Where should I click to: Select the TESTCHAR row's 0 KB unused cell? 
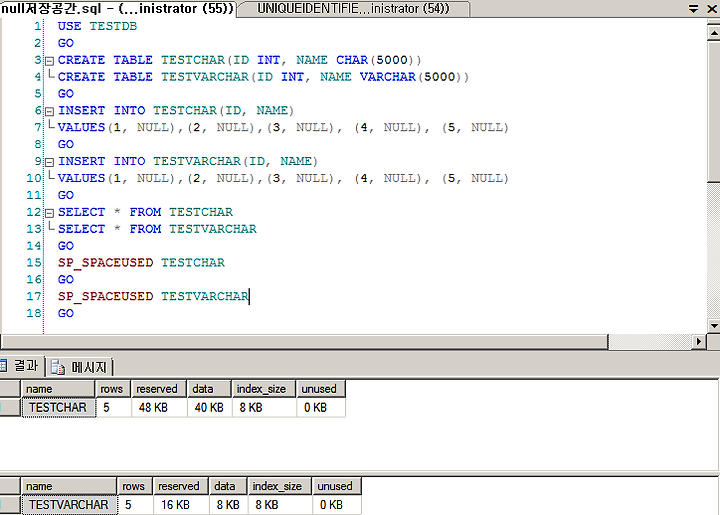321,408
